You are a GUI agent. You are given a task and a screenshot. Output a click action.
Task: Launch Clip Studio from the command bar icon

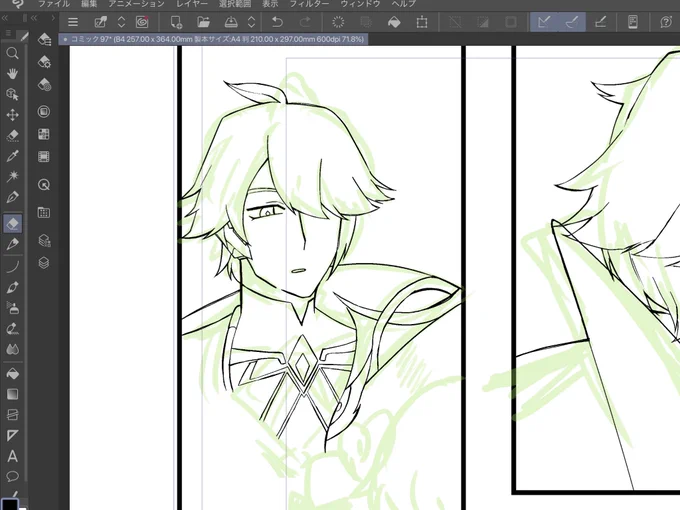click(x=101, y=22)
